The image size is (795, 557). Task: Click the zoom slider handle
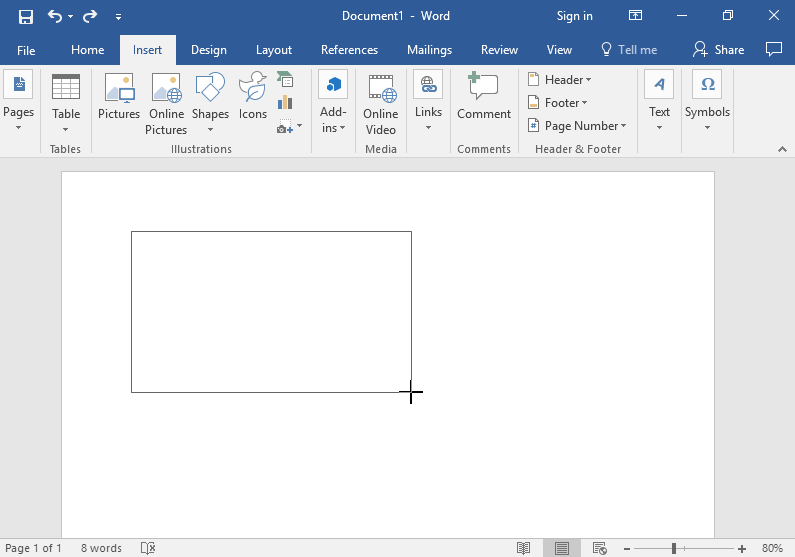point(674,548)
